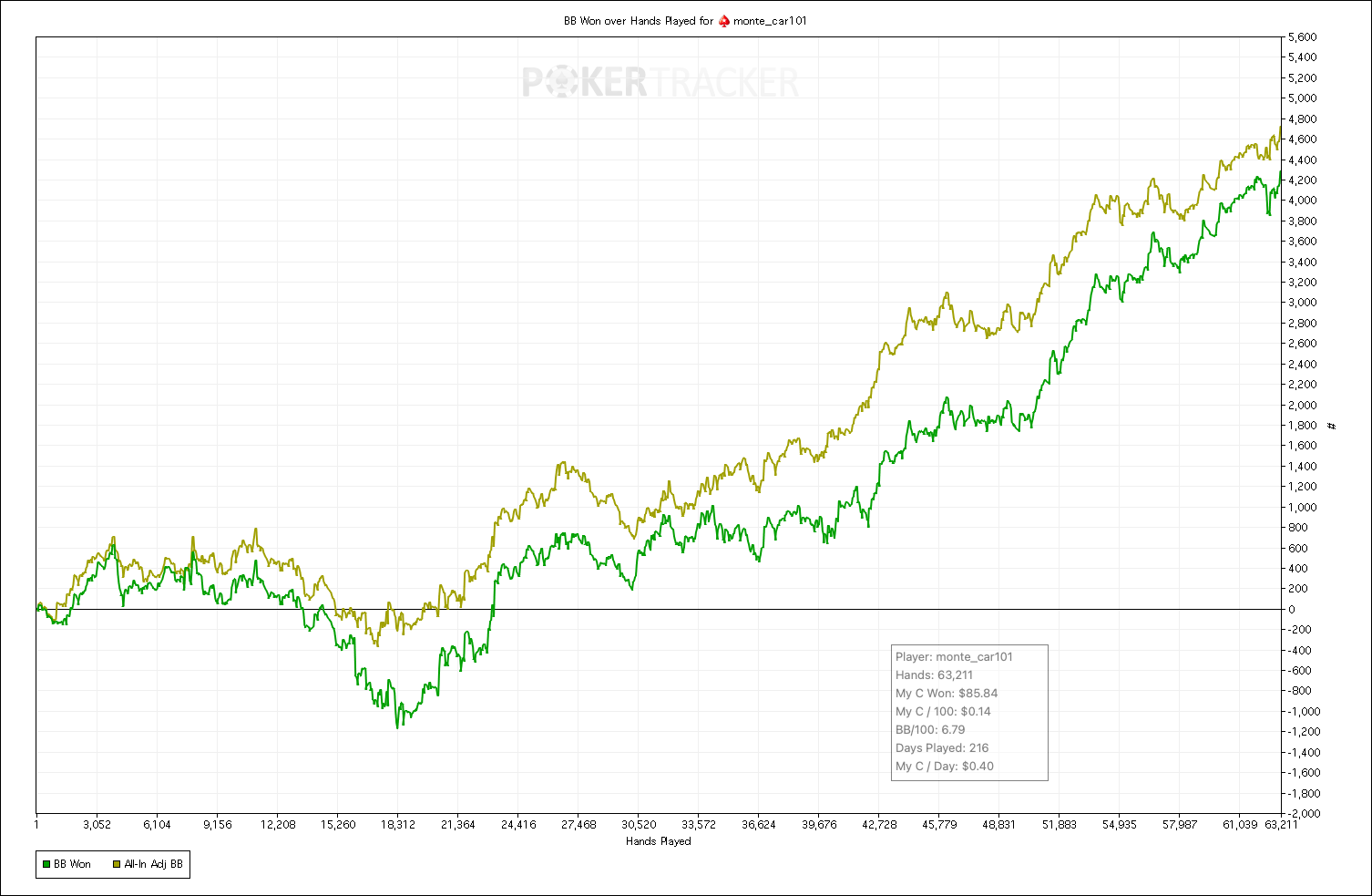Viewport: 1372px width, 896px height.
Task: Click 'Days Played: 216' in the stats box
Action: [942, 748]
